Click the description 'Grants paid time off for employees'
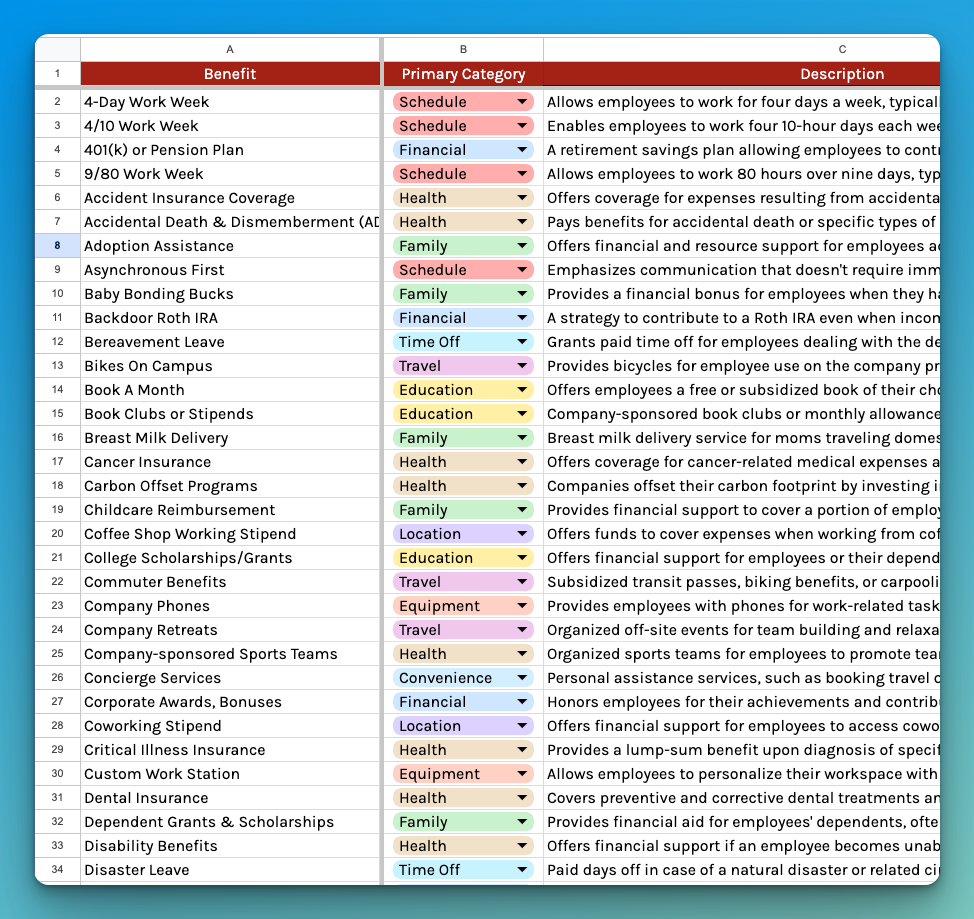974x919 pixels. (742, 342)
